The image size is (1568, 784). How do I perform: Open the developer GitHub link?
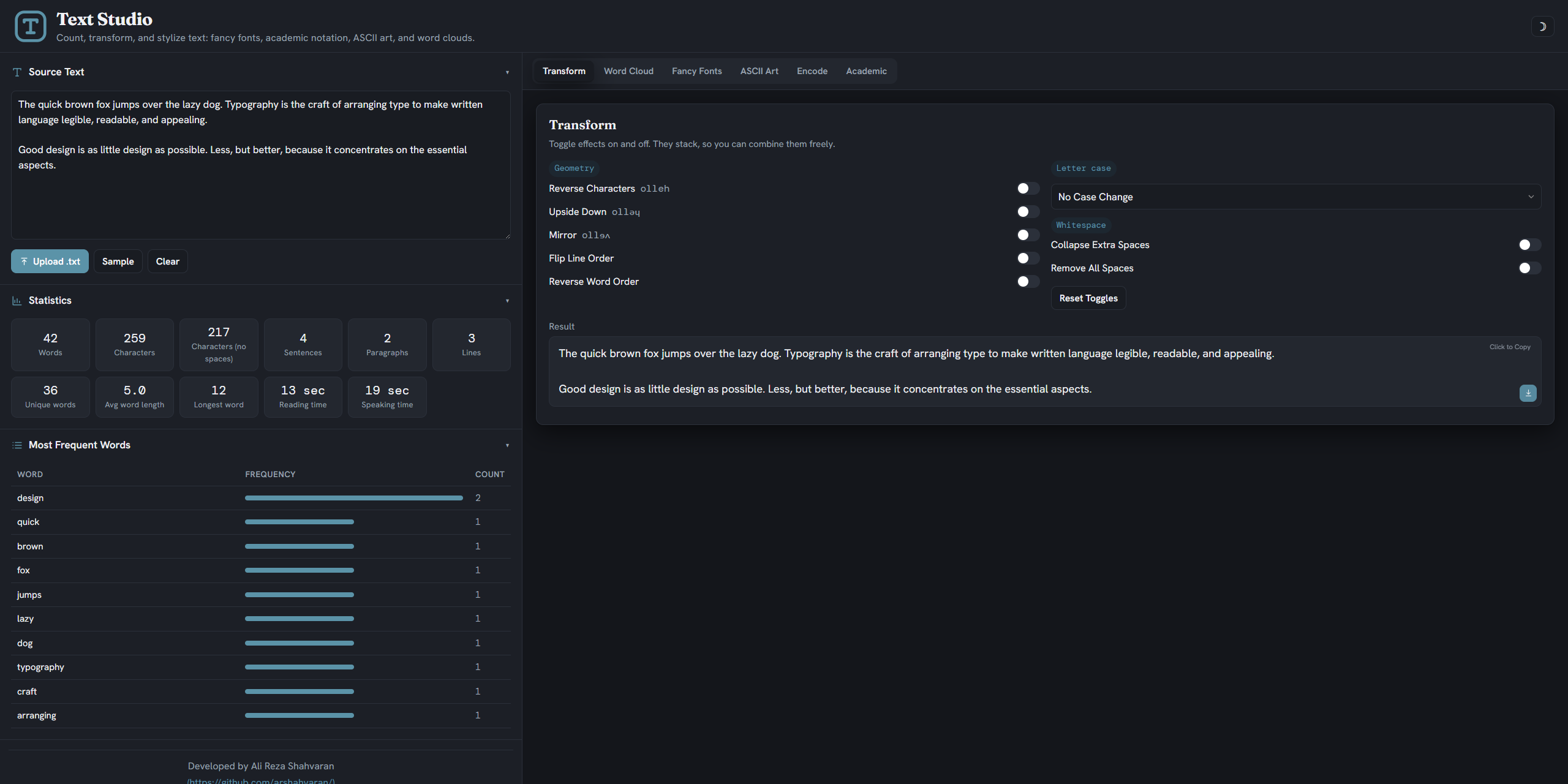pos(261,781)
